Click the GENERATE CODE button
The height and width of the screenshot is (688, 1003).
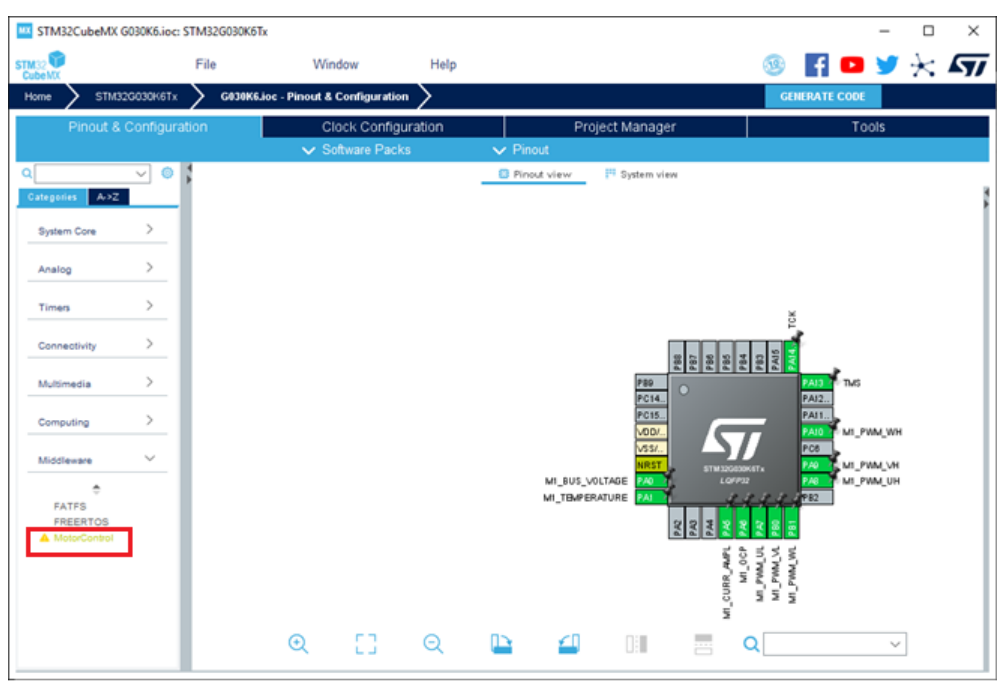[822, 96]
